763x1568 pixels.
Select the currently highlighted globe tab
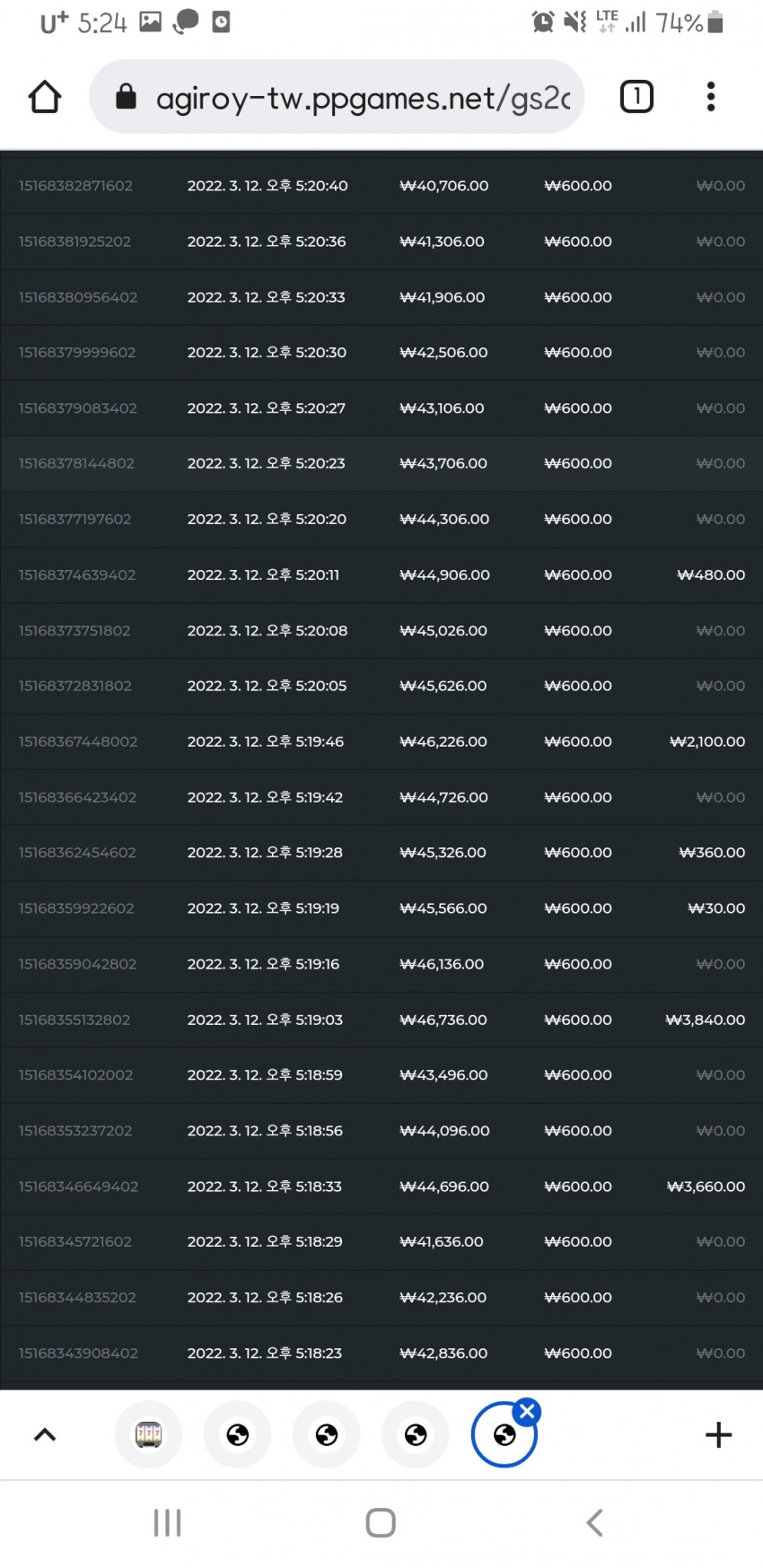(504, 1434)
